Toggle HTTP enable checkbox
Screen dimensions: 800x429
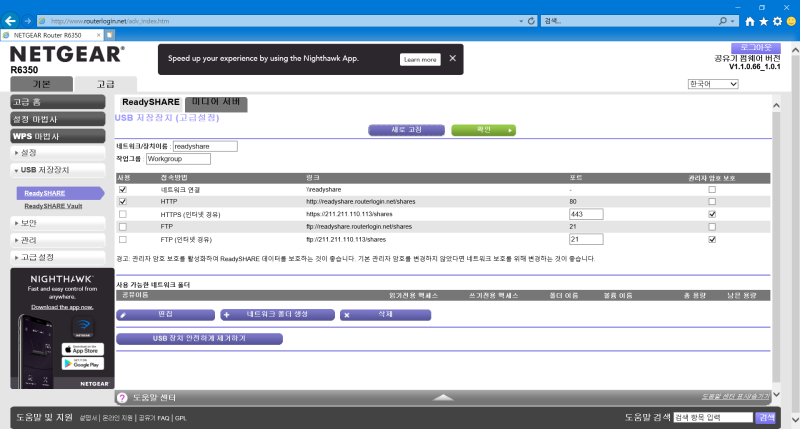click(x=122, y=201)
